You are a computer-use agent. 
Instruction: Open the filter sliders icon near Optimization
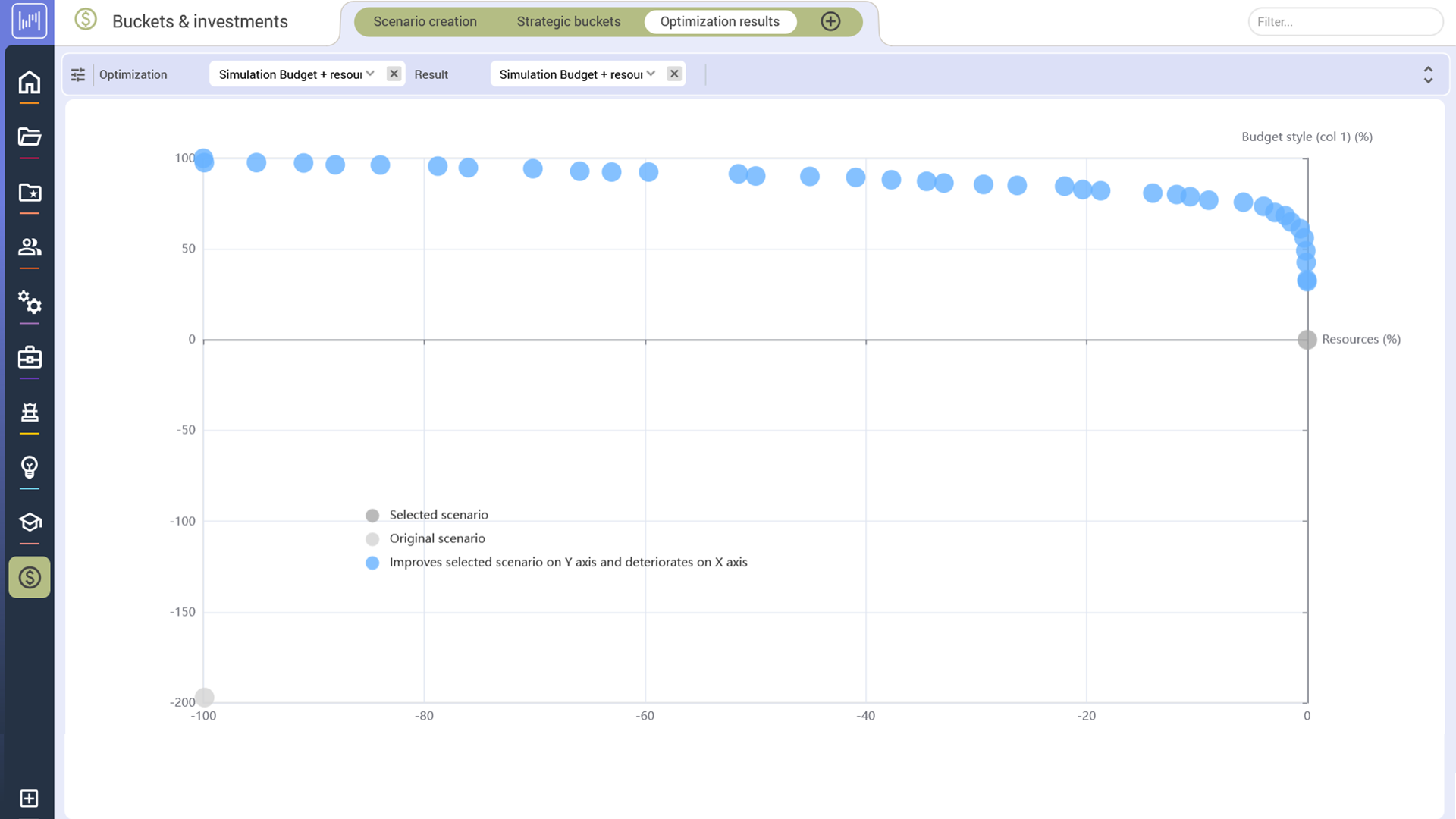coord(77,74)
